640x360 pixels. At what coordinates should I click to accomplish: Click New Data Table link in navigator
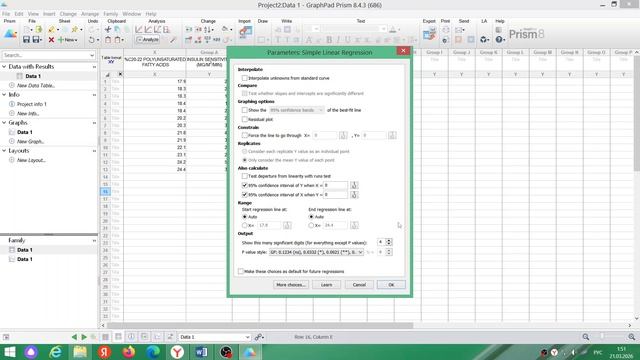pyautogui.click(x=36, y=85)
